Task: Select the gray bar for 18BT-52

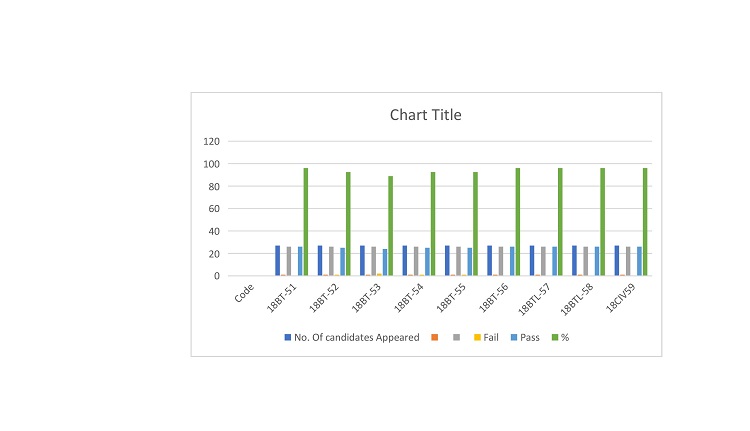Action: click(331, 261)
